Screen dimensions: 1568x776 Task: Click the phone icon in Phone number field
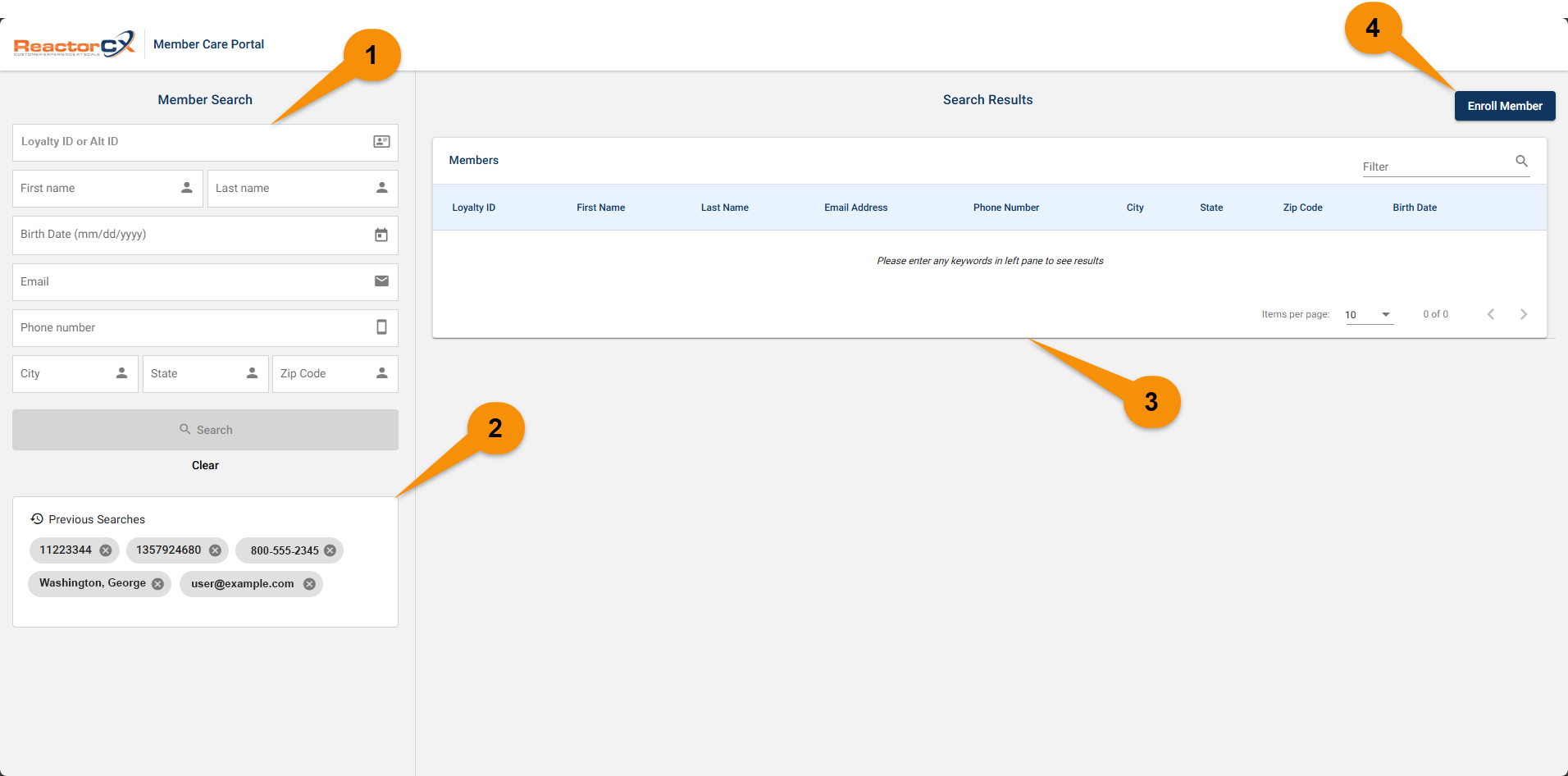tap(381, 327)
